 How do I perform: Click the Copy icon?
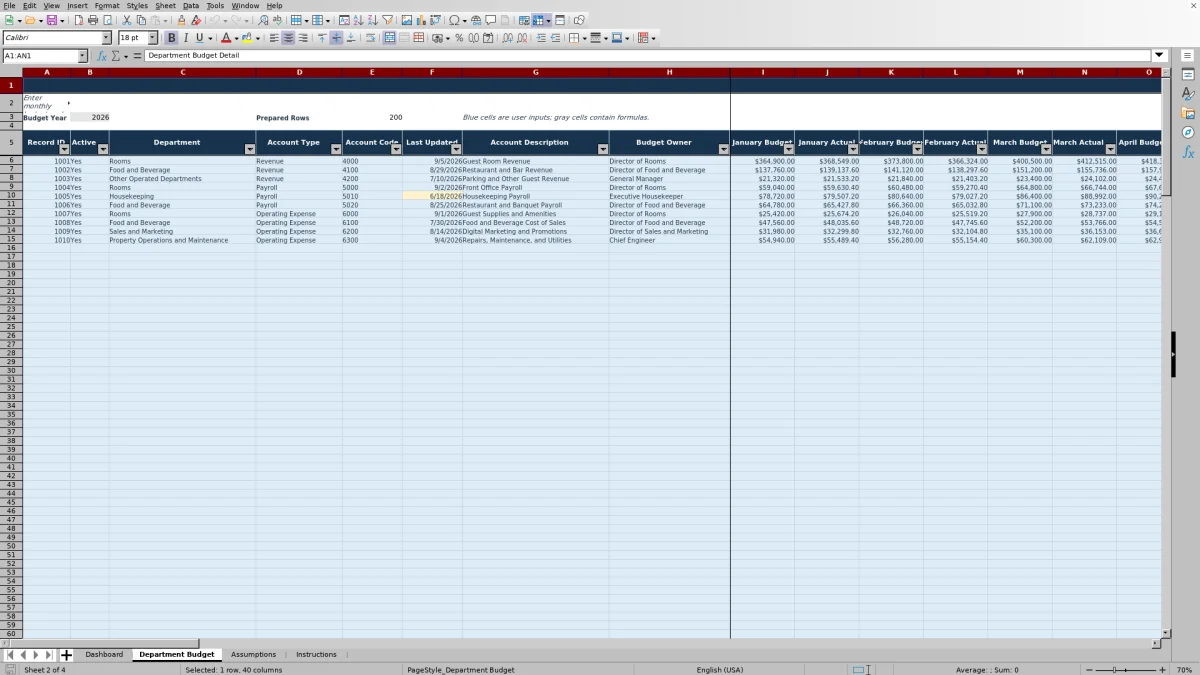[141, 20]
